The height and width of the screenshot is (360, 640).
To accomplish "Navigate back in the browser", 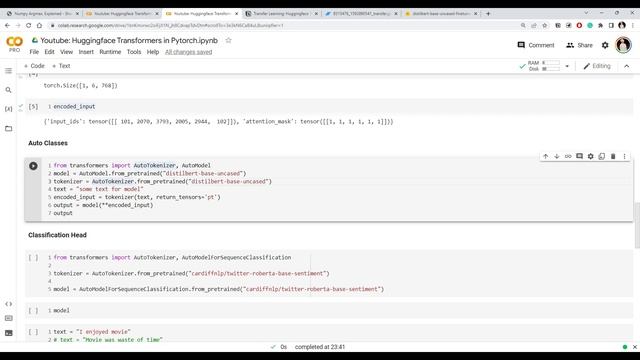I will pos(7,25).
